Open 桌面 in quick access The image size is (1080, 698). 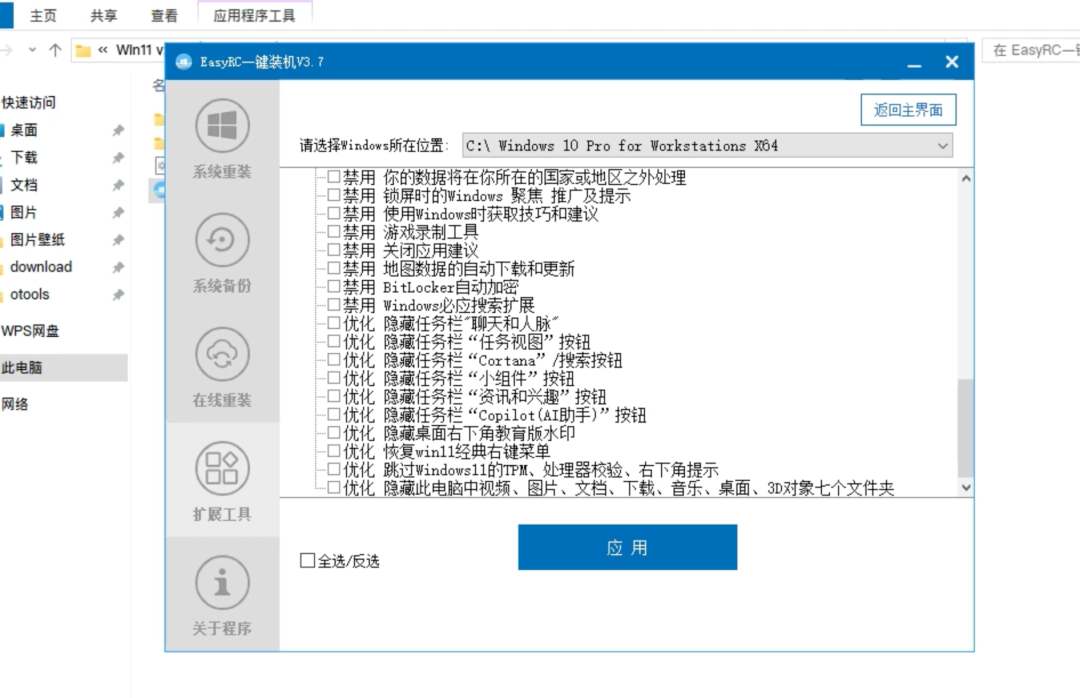(24, 130)
